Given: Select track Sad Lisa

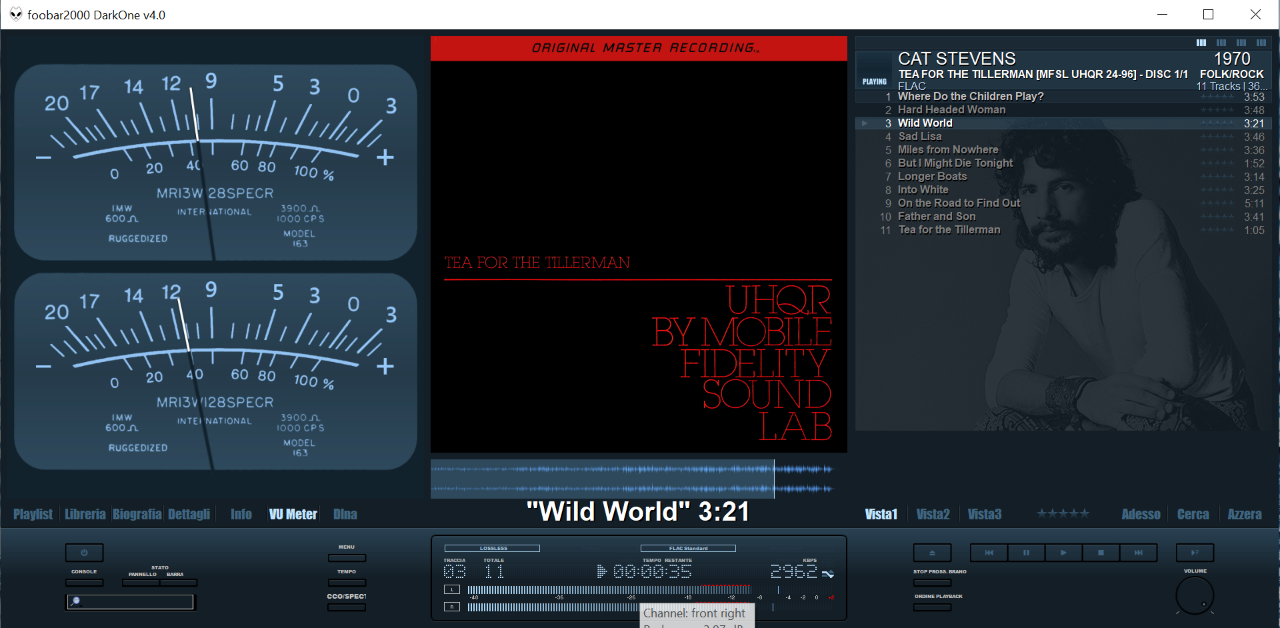Looking at the screenshot, I should 1062,136.
